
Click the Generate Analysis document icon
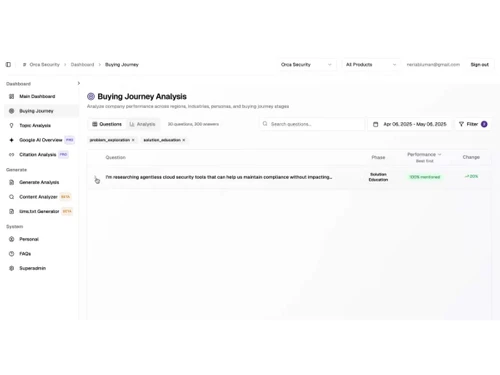pyautogui.click(x=12, y=182)
